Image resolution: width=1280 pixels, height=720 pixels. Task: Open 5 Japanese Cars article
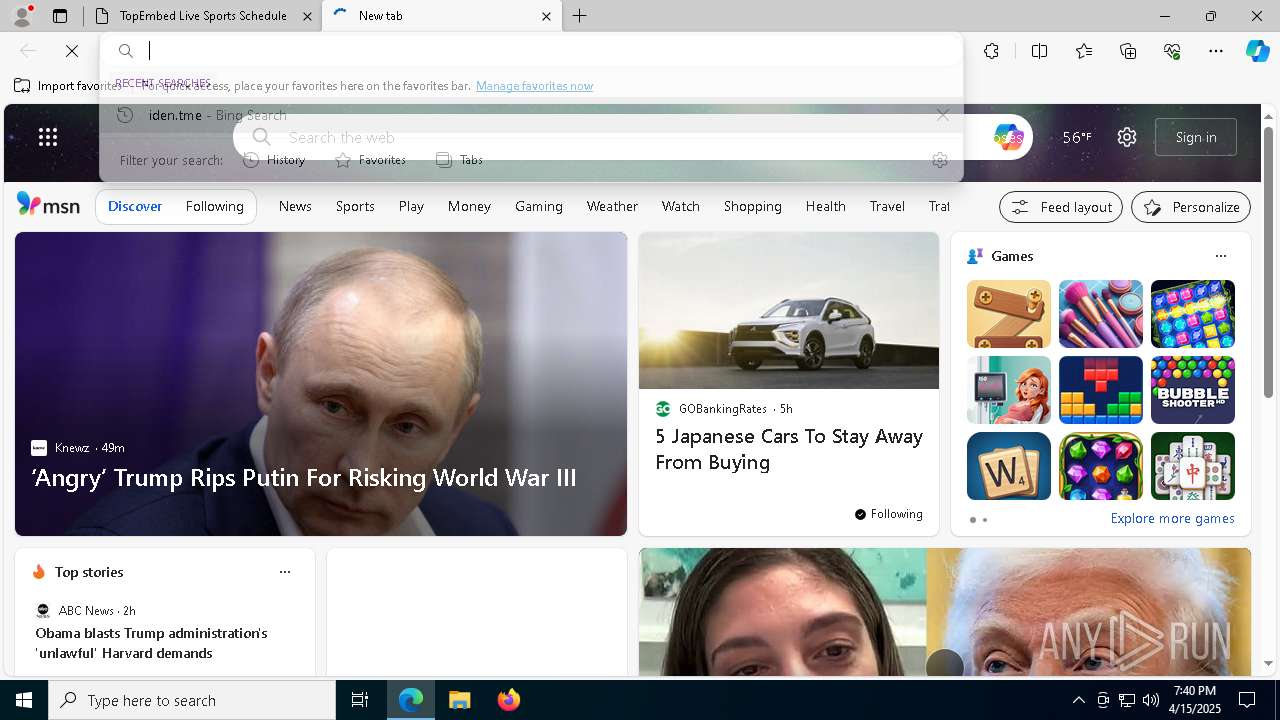(x=789, y=449)
